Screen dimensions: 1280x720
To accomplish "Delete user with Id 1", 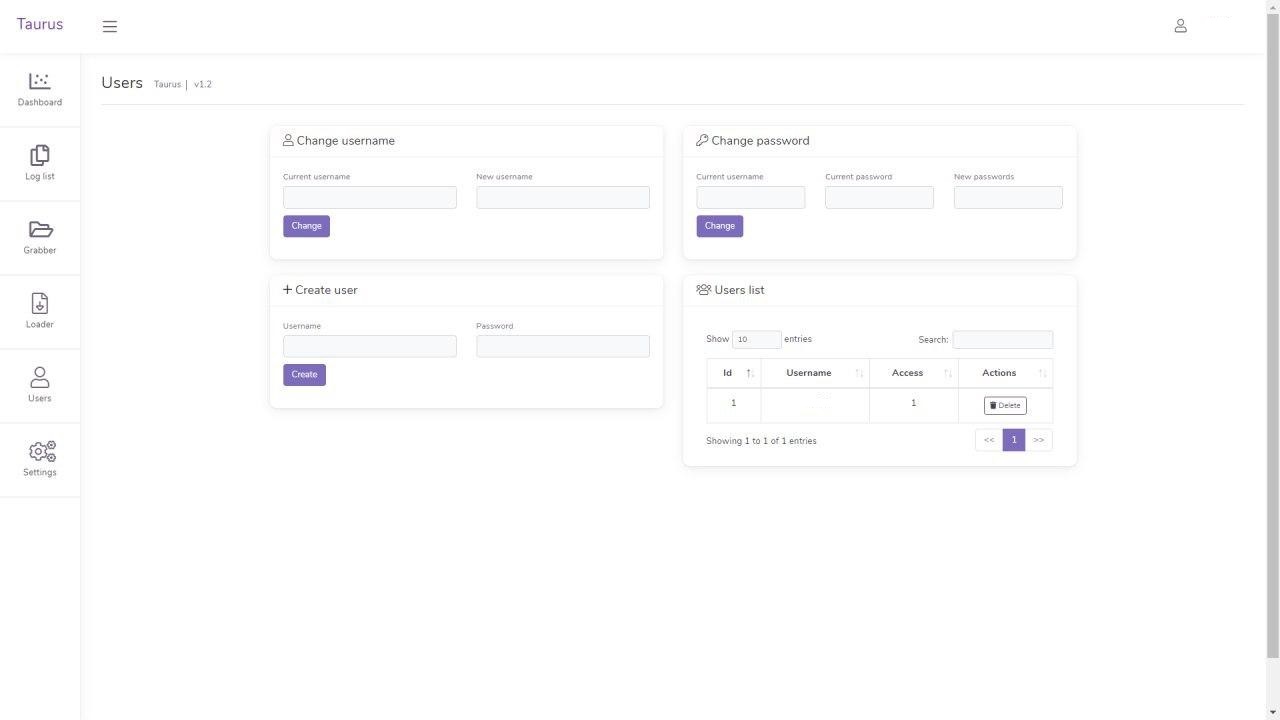I will click(x=1005, y=405).
